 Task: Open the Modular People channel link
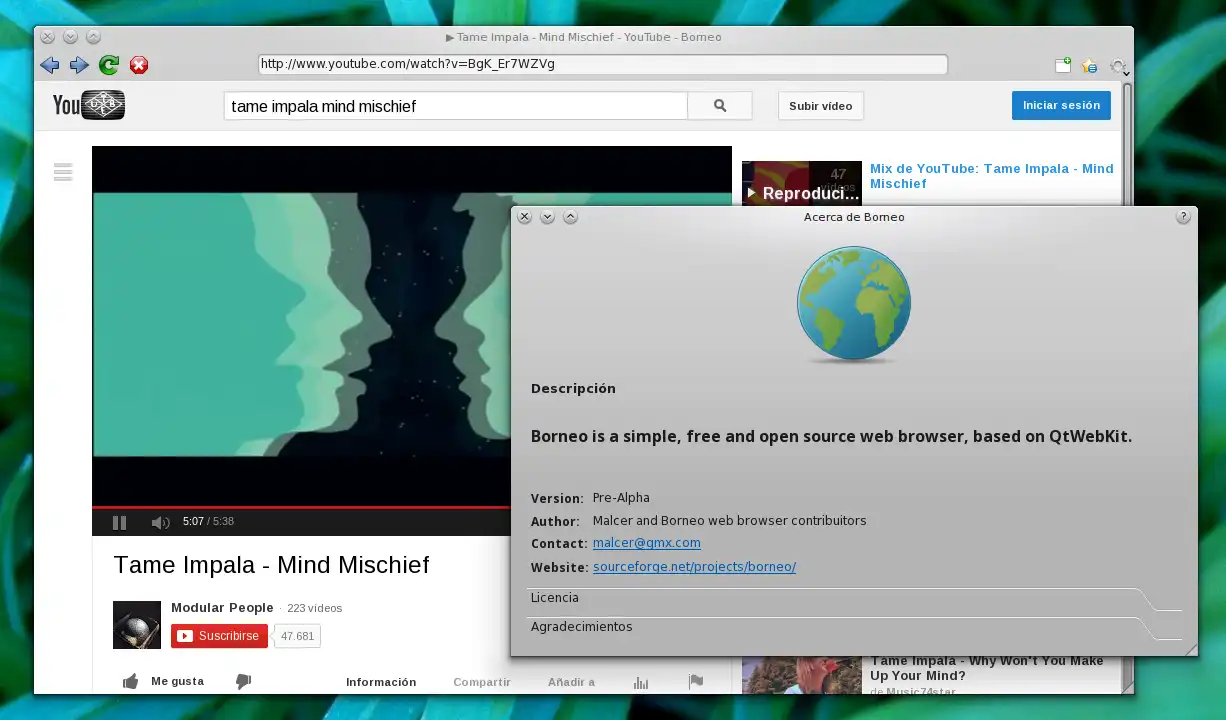pos(222,607)
